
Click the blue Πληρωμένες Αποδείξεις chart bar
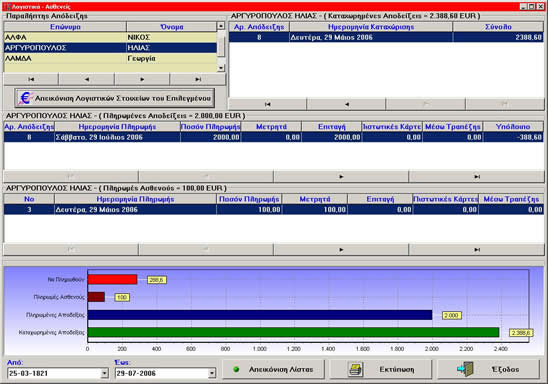(x=260, y=315)
